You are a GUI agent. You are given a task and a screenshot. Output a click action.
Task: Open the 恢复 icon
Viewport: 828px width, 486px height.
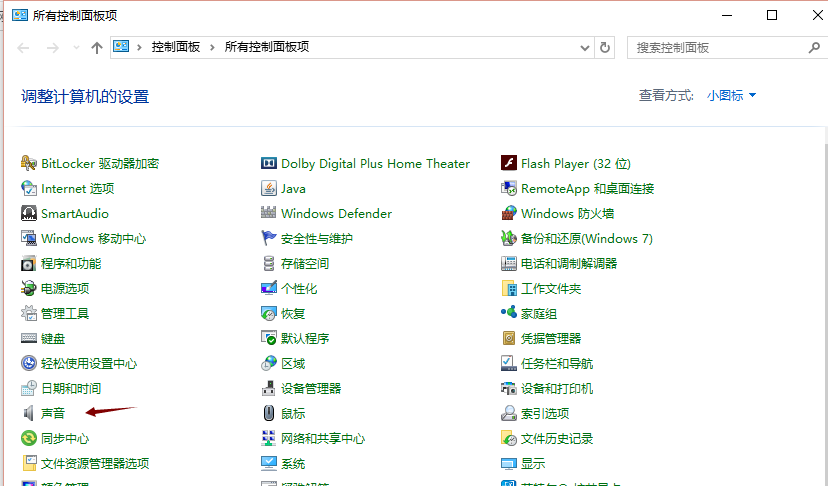pyautogui.click(x=269, y=313)
